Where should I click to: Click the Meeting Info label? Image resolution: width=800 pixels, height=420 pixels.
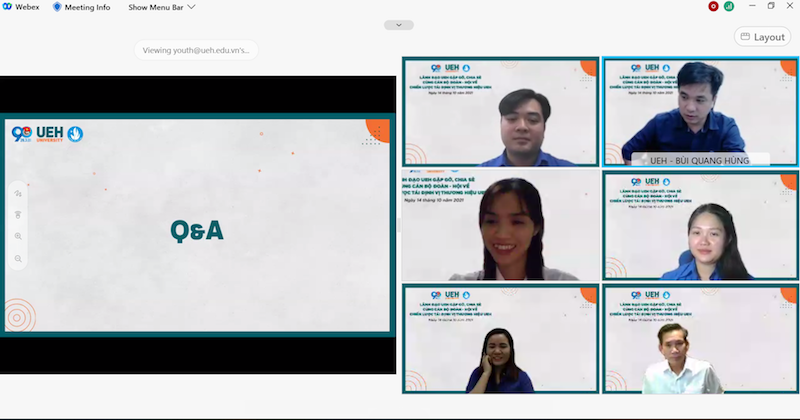[87, 7]
